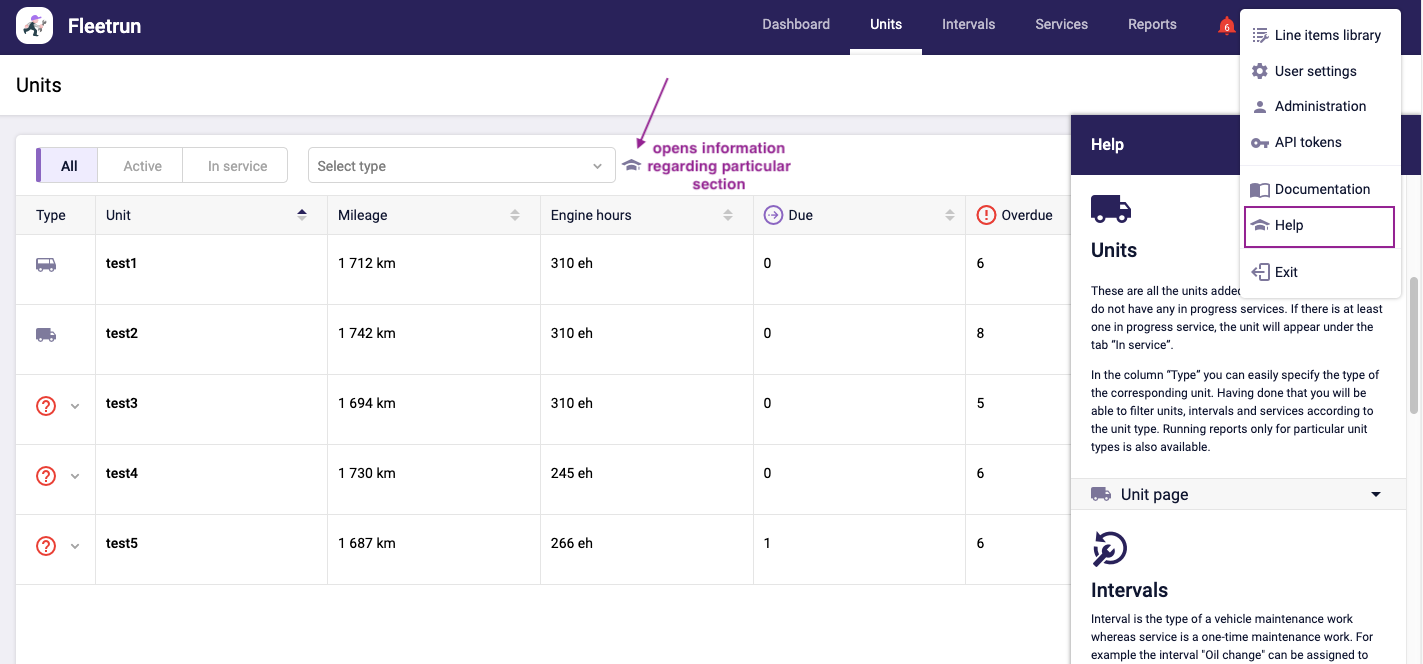The height and width of the screenshot is (664, 1423).
Task: Choose Exit in the user menu
Action: point(1285,272)
